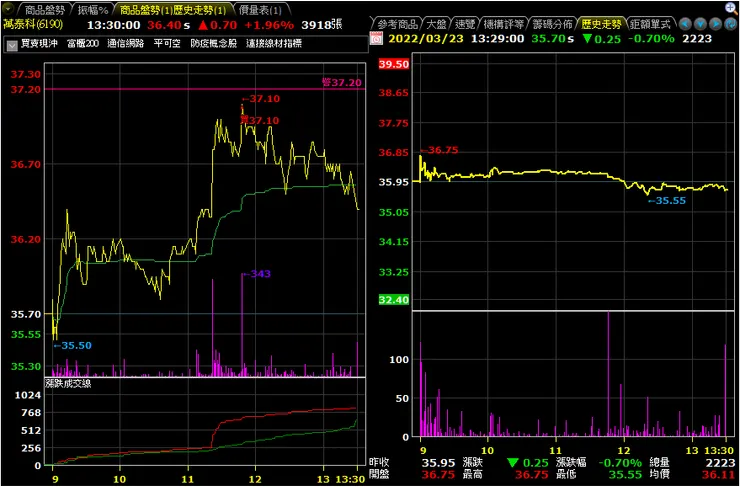Open the 價量表(1) tab
Screen dimensions: 740x487
[260, 9]
